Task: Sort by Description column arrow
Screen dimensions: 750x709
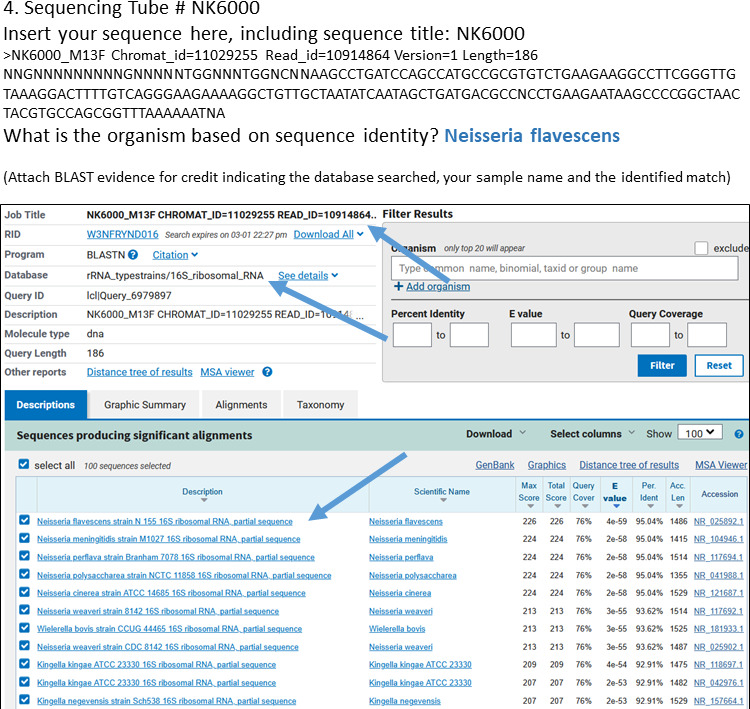Action: pyautogui.click(x=203, y=502)
